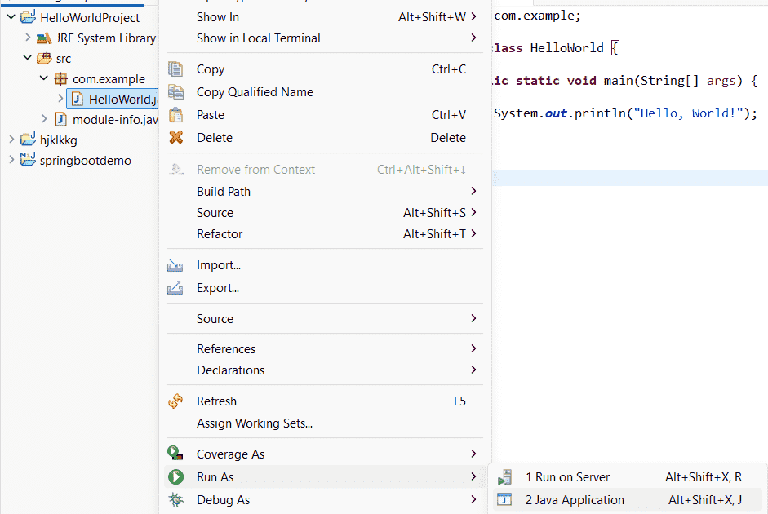
Task: Choose Export... from the context menu
Action: (x=324, y=288)
